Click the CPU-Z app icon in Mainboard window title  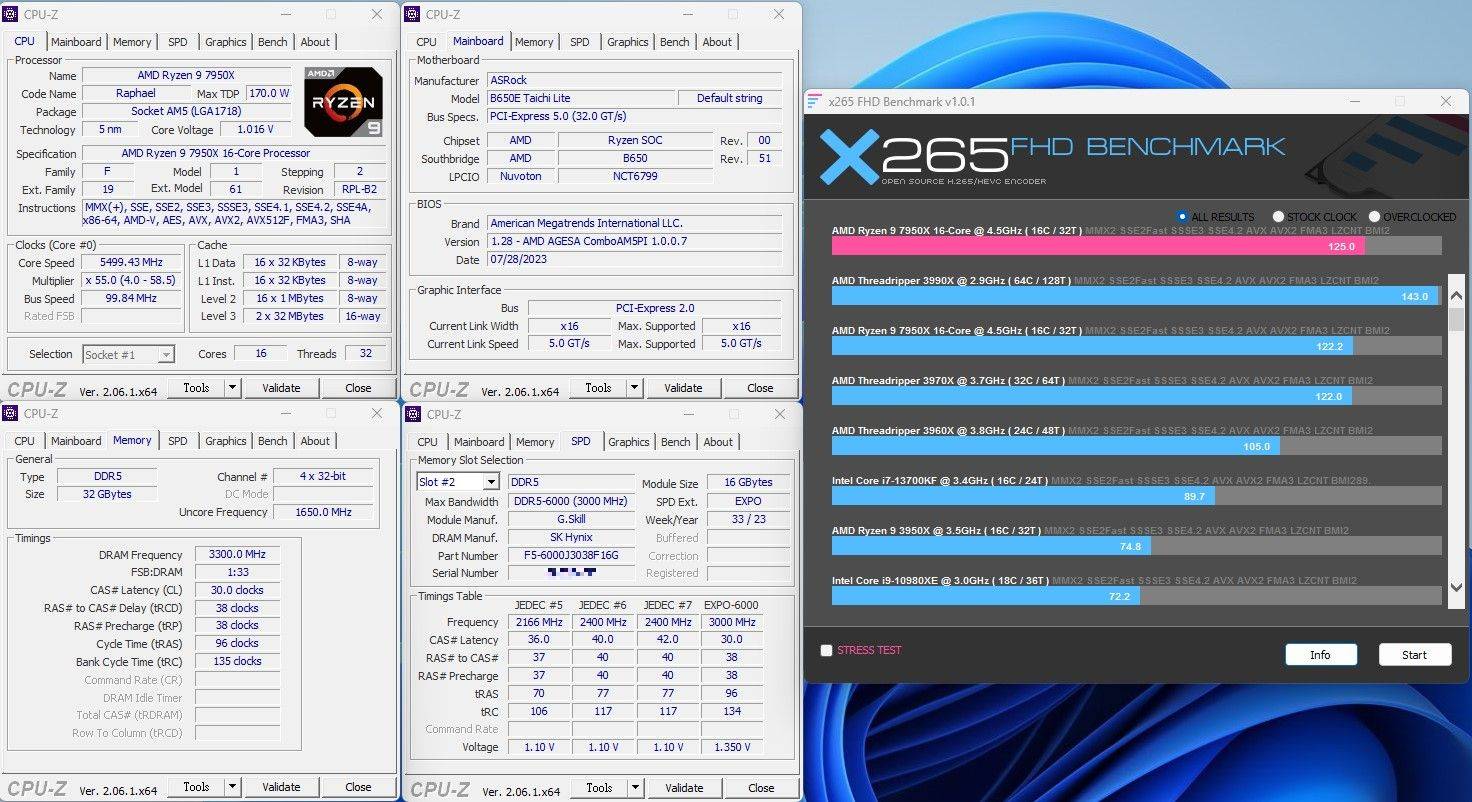tap(413, 14)
